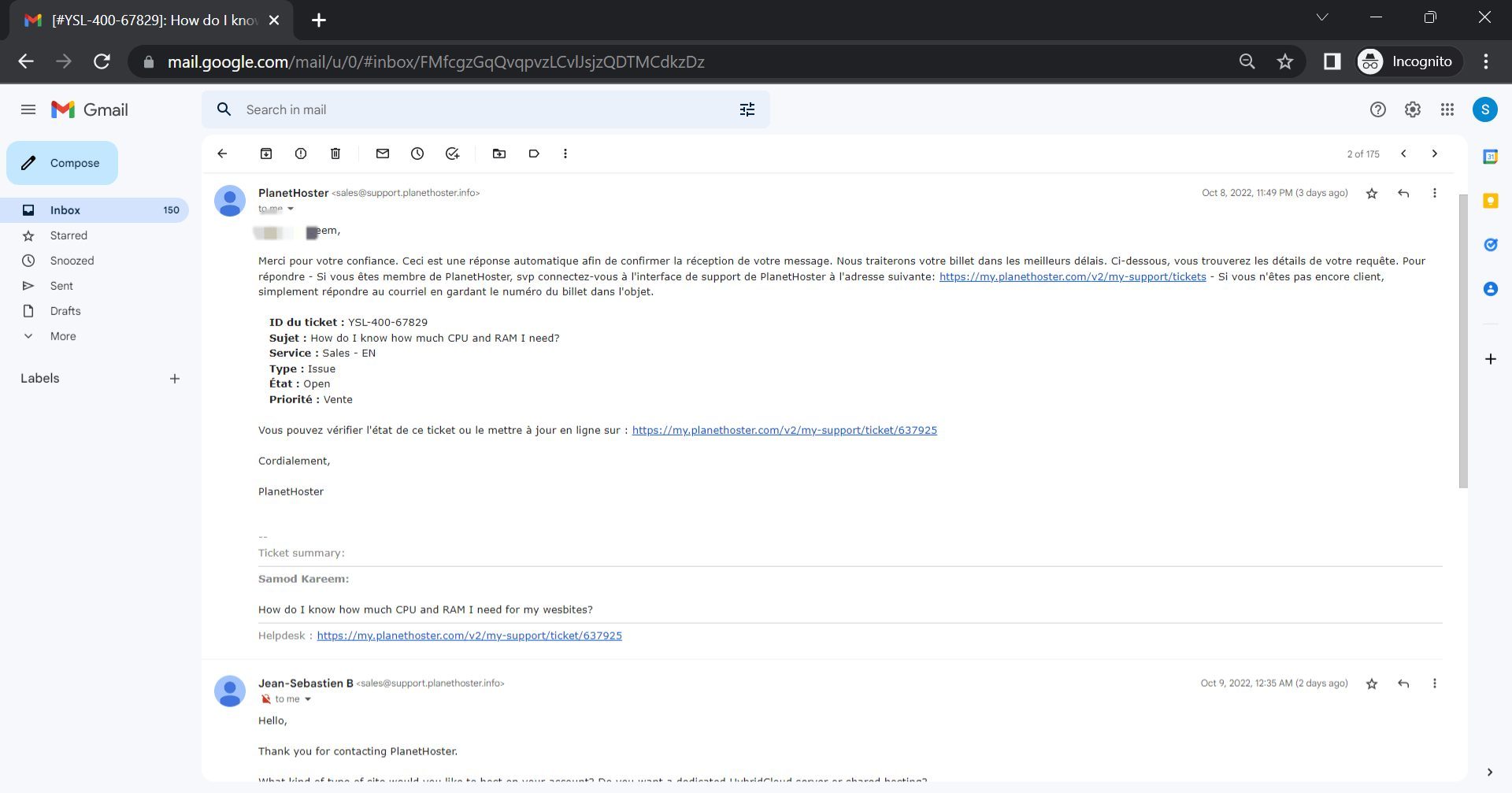This screenshot has height=793, width=1512.
Task: Archive this conversation
Action: click(x=266, y=154)
